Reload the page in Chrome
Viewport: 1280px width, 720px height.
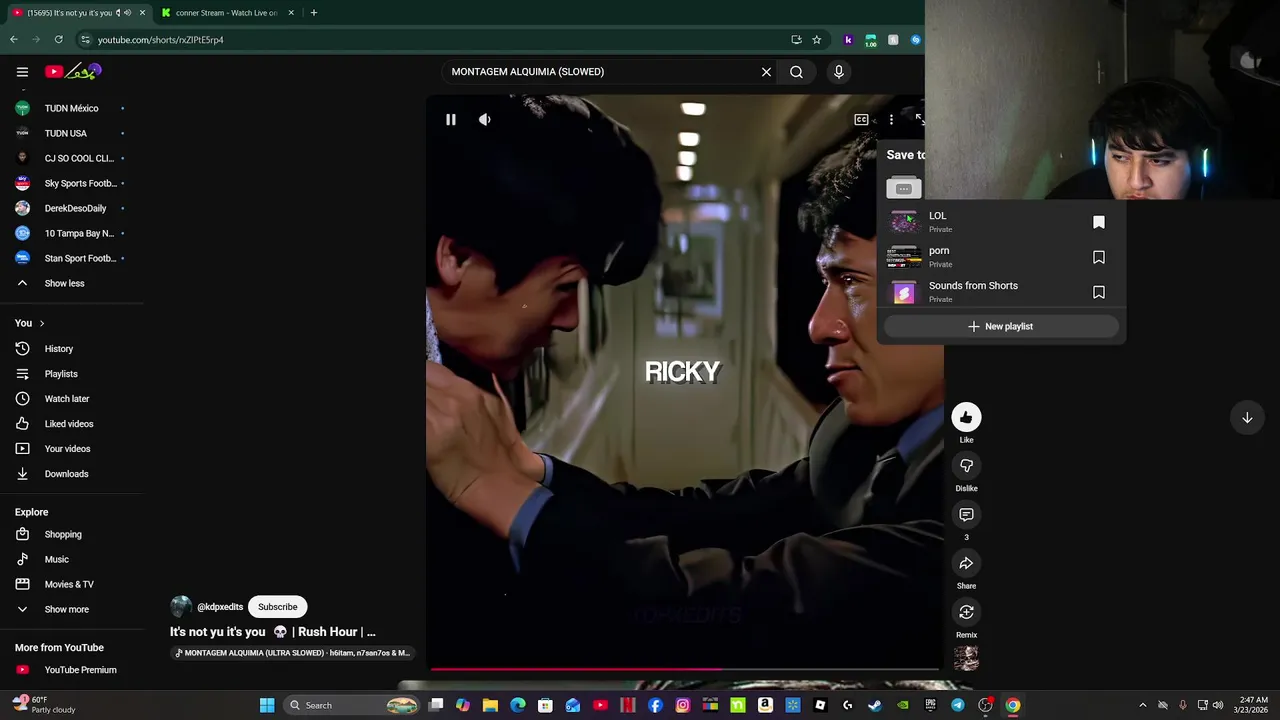[x=59, y=40]
